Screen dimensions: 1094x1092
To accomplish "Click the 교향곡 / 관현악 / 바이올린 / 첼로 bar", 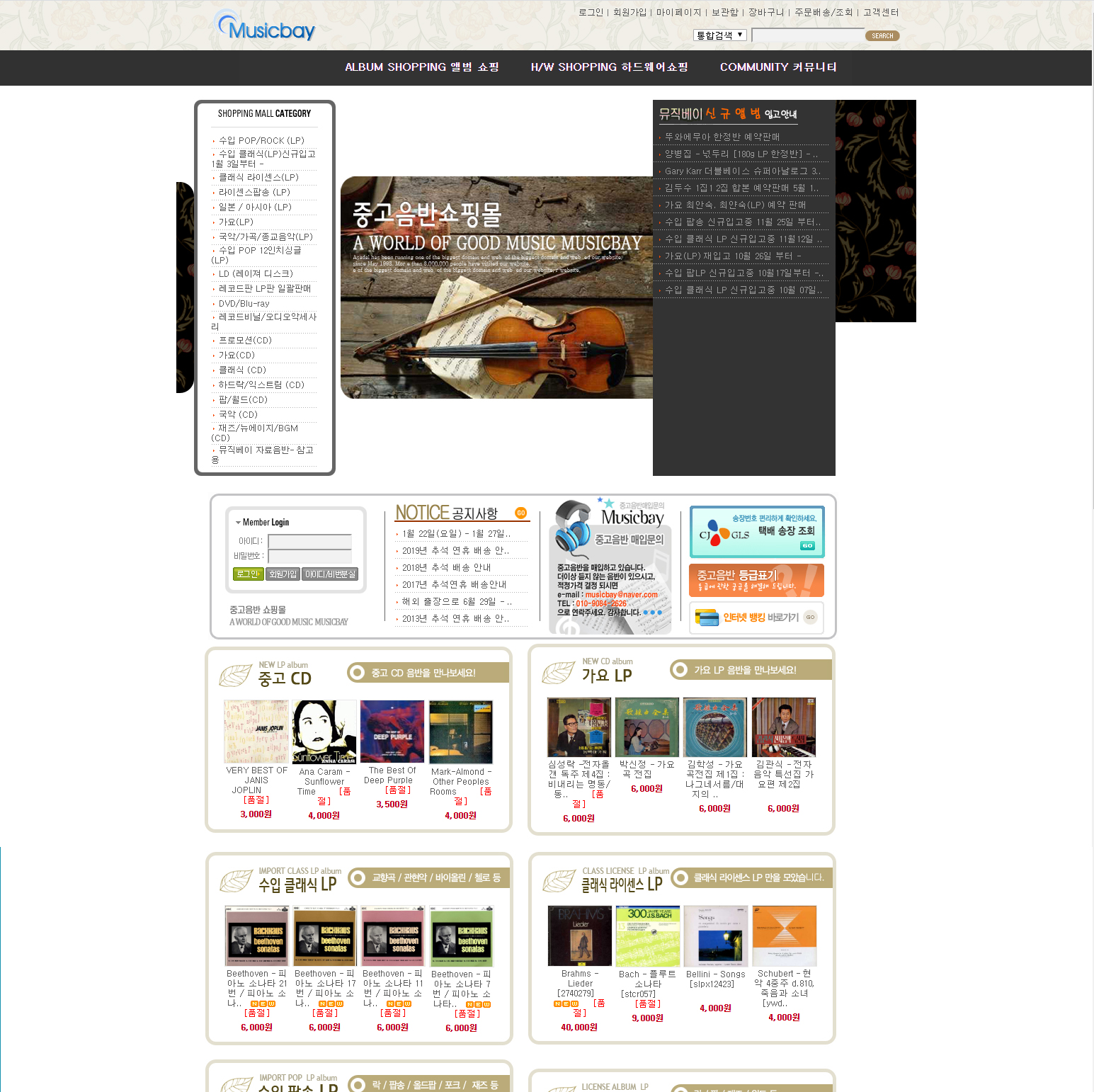I will 428,878.
